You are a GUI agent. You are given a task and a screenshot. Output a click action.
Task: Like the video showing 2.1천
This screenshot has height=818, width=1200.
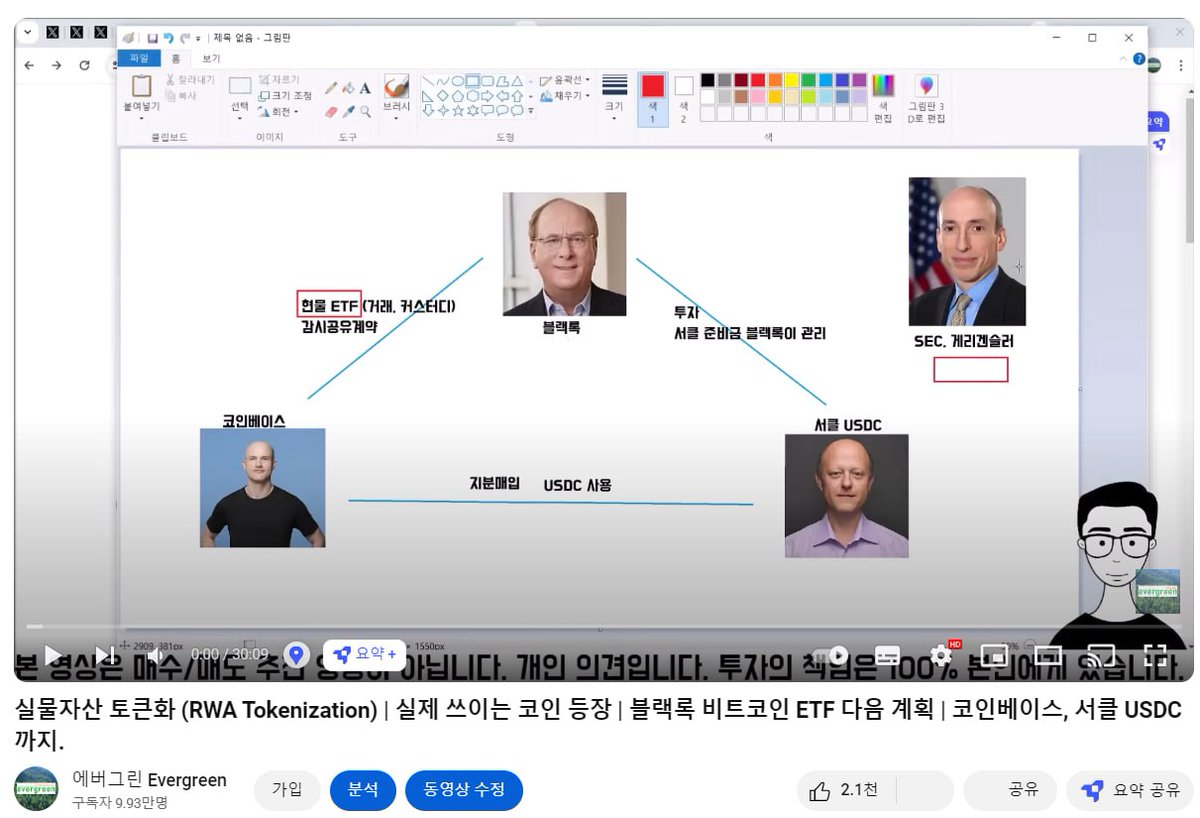[844, 791]
